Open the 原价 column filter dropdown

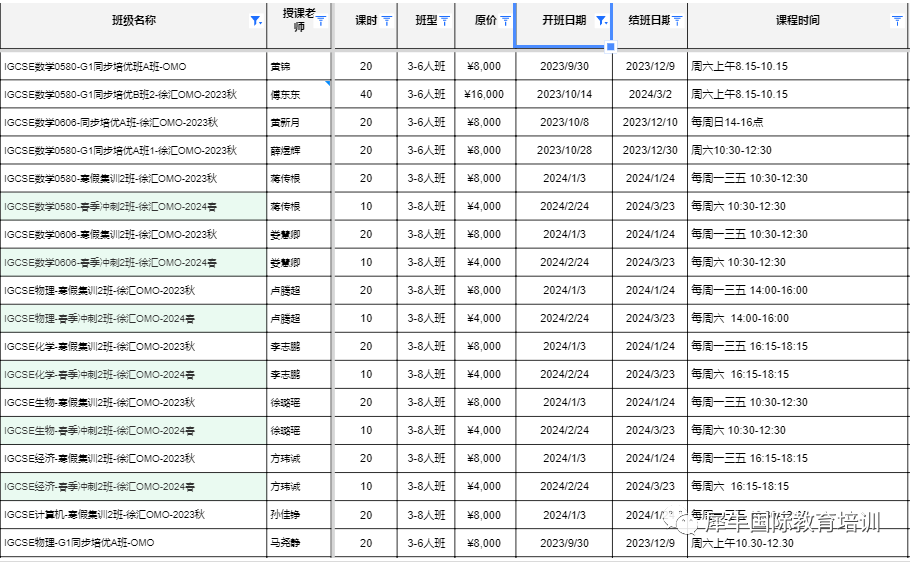[505, 21]
